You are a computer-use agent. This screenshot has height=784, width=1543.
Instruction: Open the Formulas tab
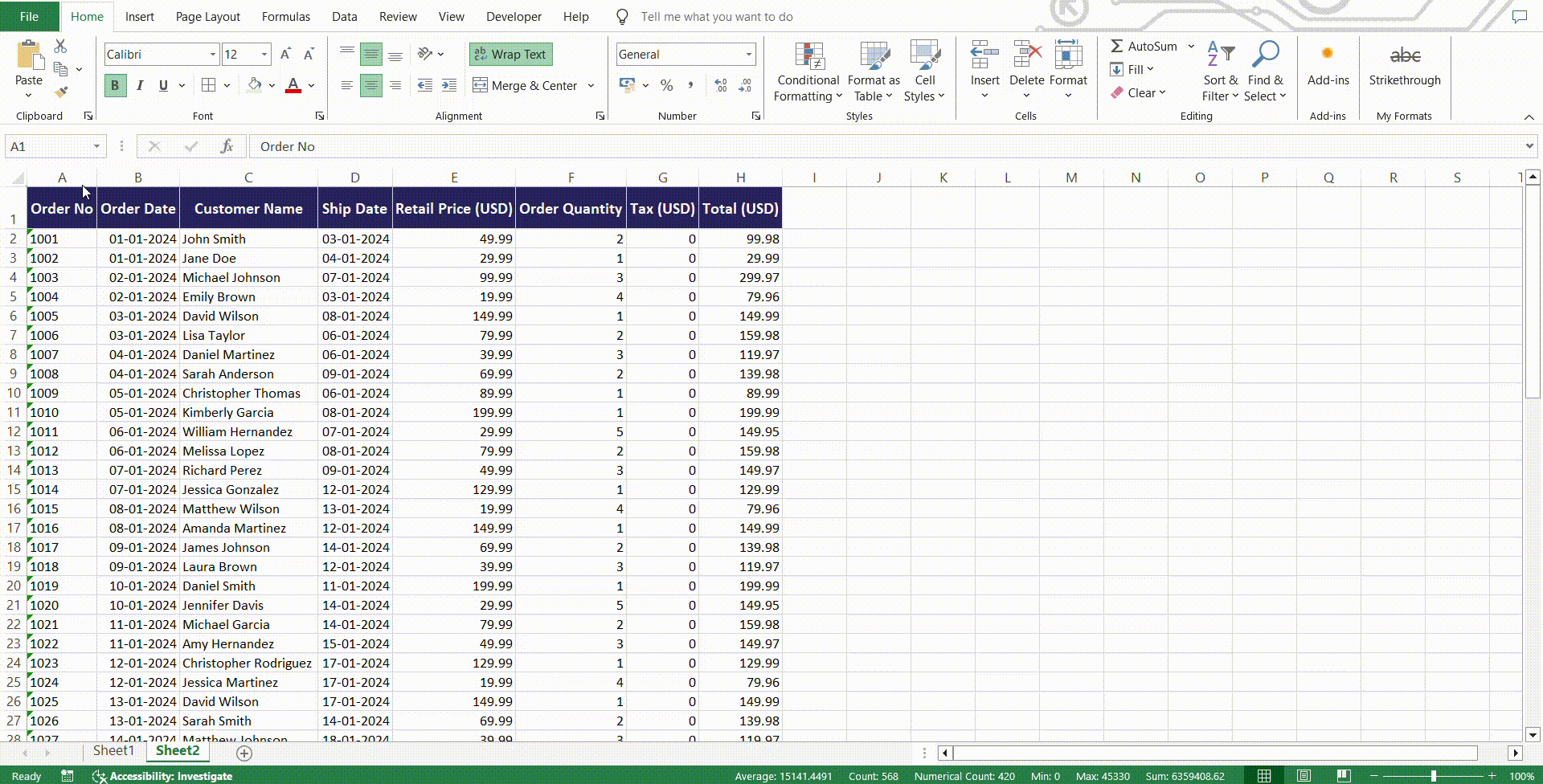coord(286,16)
